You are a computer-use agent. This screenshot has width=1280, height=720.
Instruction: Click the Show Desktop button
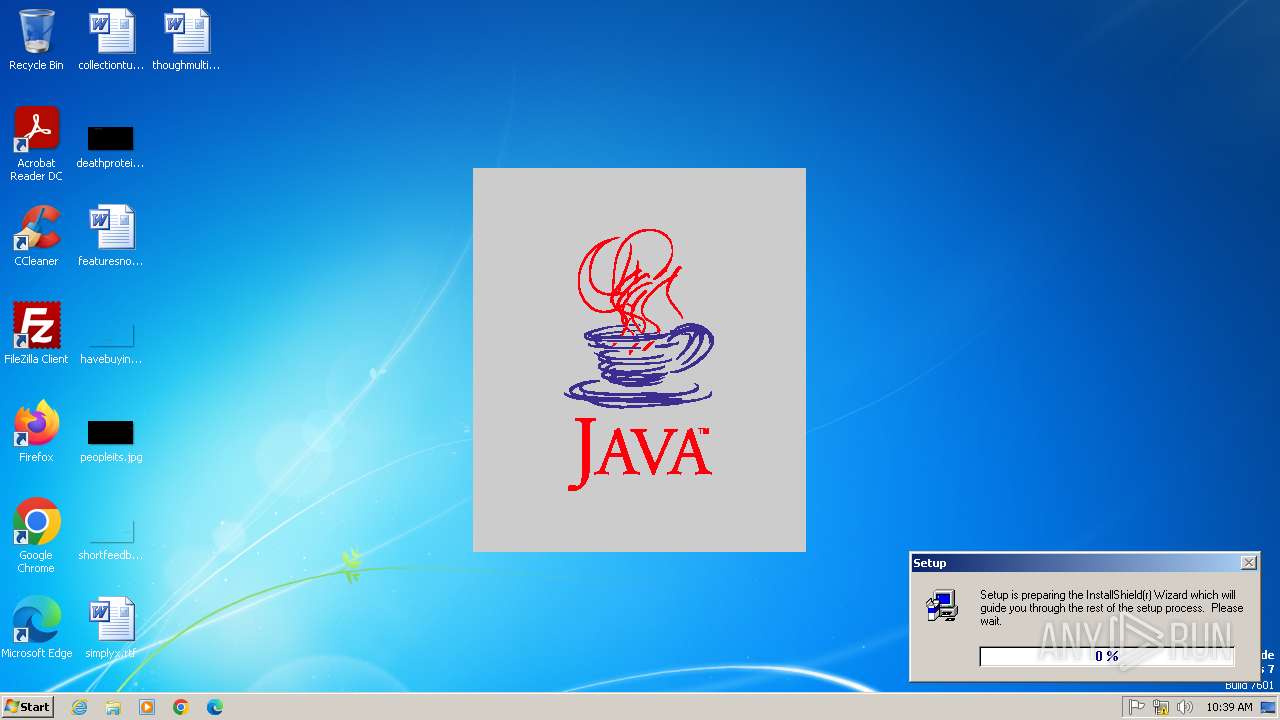1268,707
